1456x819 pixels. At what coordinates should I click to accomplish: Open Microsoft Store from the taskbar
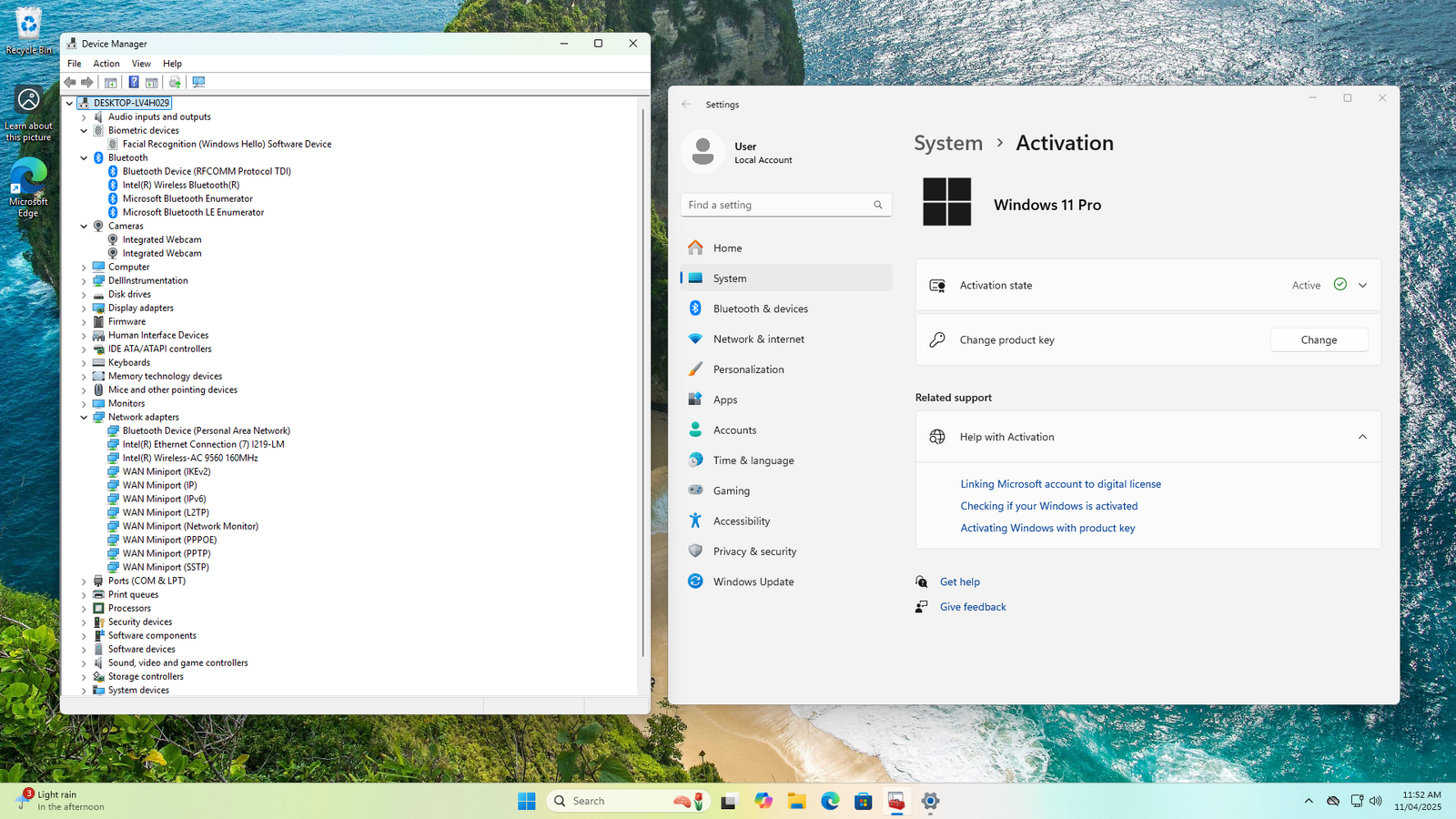point(863,801)
